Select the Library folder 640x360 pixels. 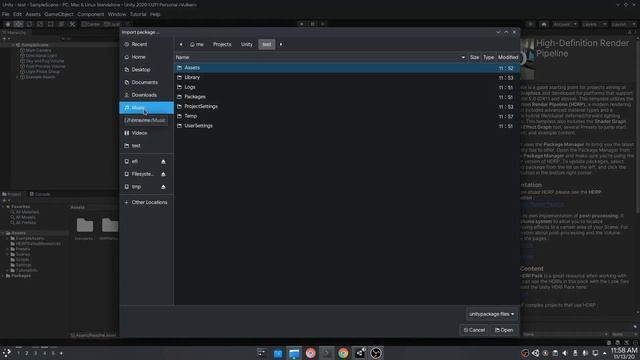click(347, 78)
